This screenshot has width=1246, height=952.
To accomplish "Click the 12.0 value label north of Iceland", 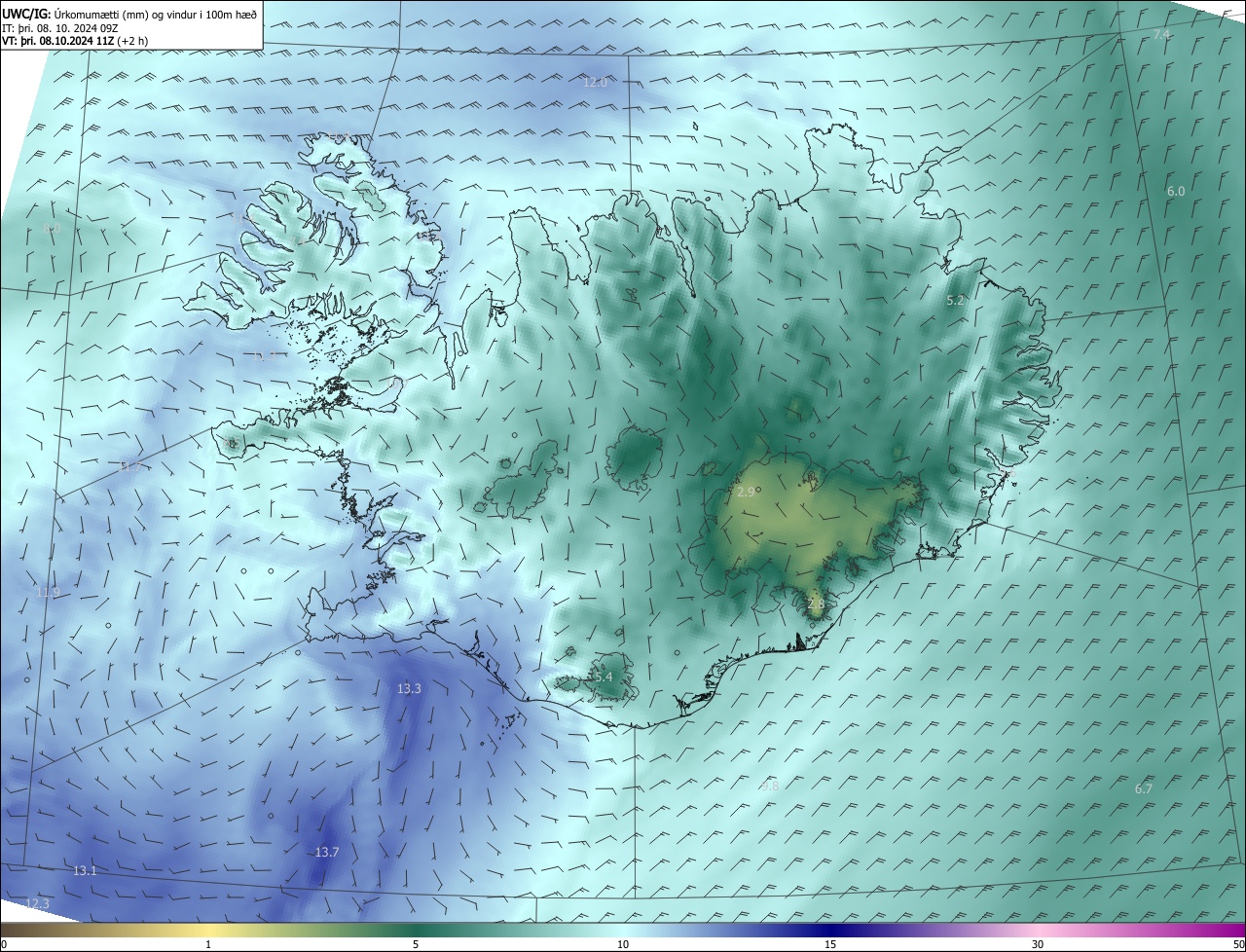I will pos(595,83).
